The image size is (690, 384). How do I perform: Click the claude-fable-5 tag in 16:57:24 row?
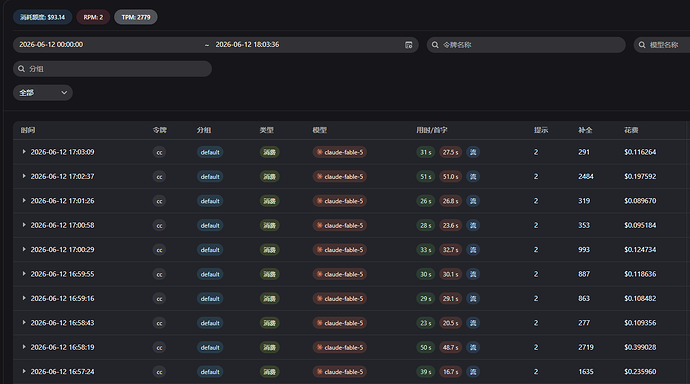(x=339, y=372)
